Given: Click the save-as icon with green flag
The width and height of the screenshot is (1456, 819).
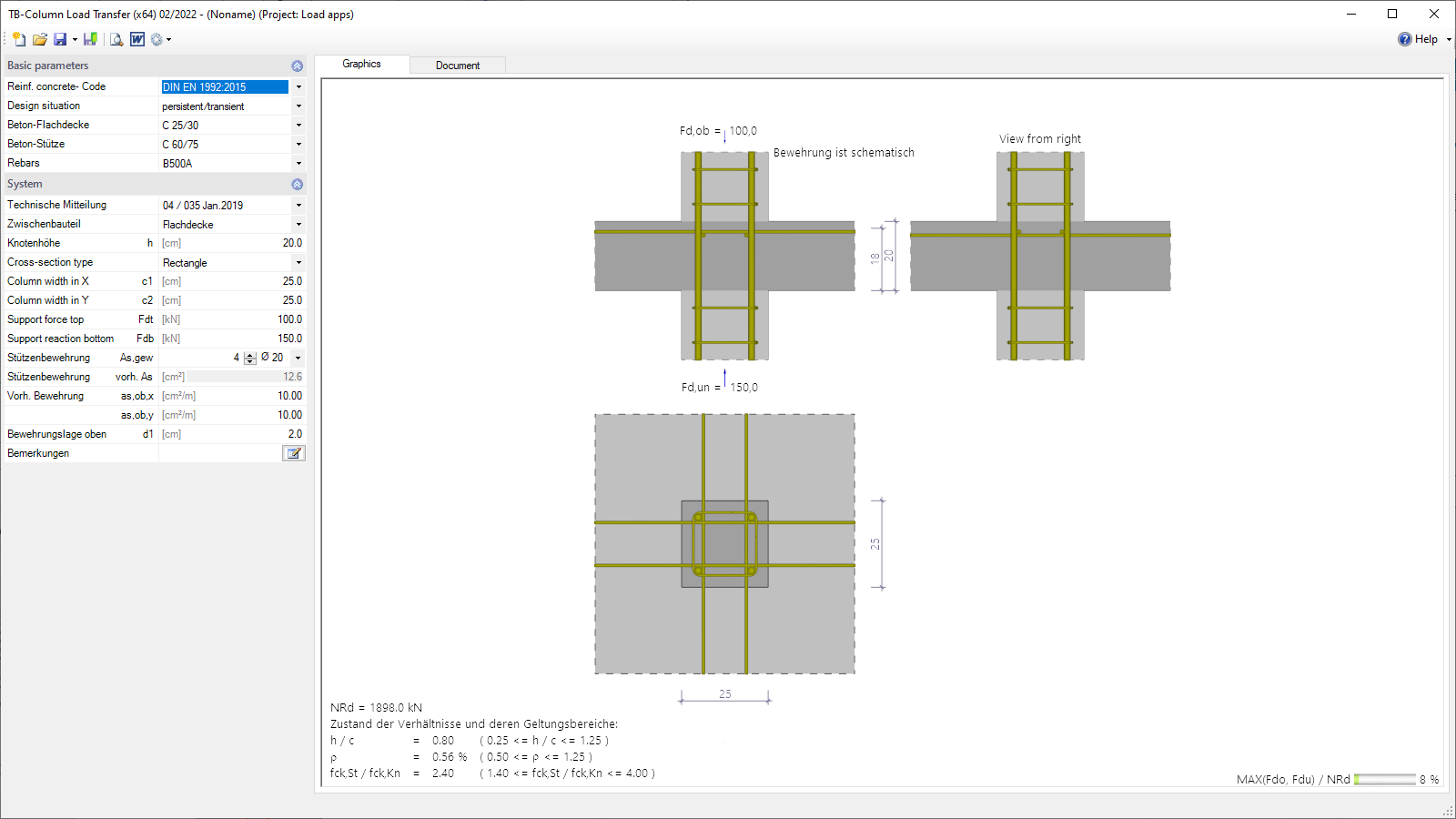Looking at the screenshot, I should click(x=90, y=39).
